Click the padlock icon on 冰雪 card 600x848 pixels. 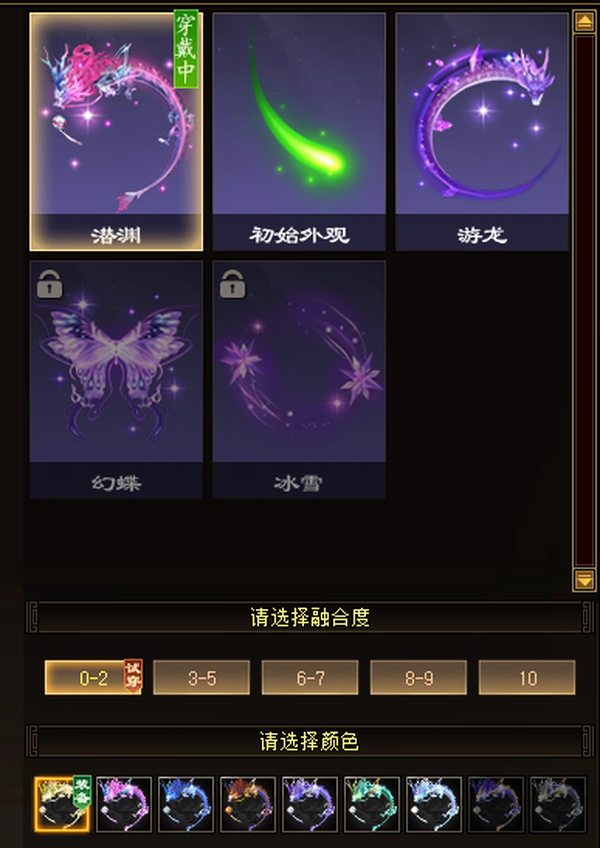pyautogui.click(x=233, y=284)
